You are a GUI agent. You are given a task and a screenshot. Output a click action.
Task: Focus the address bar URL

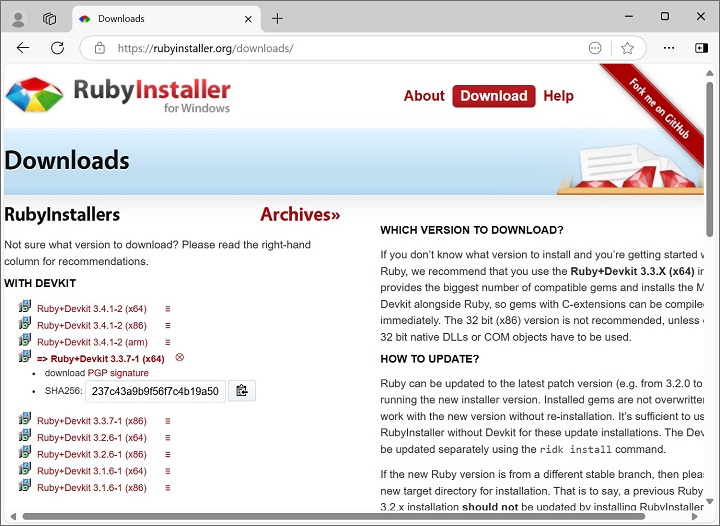tap(205, 48)
